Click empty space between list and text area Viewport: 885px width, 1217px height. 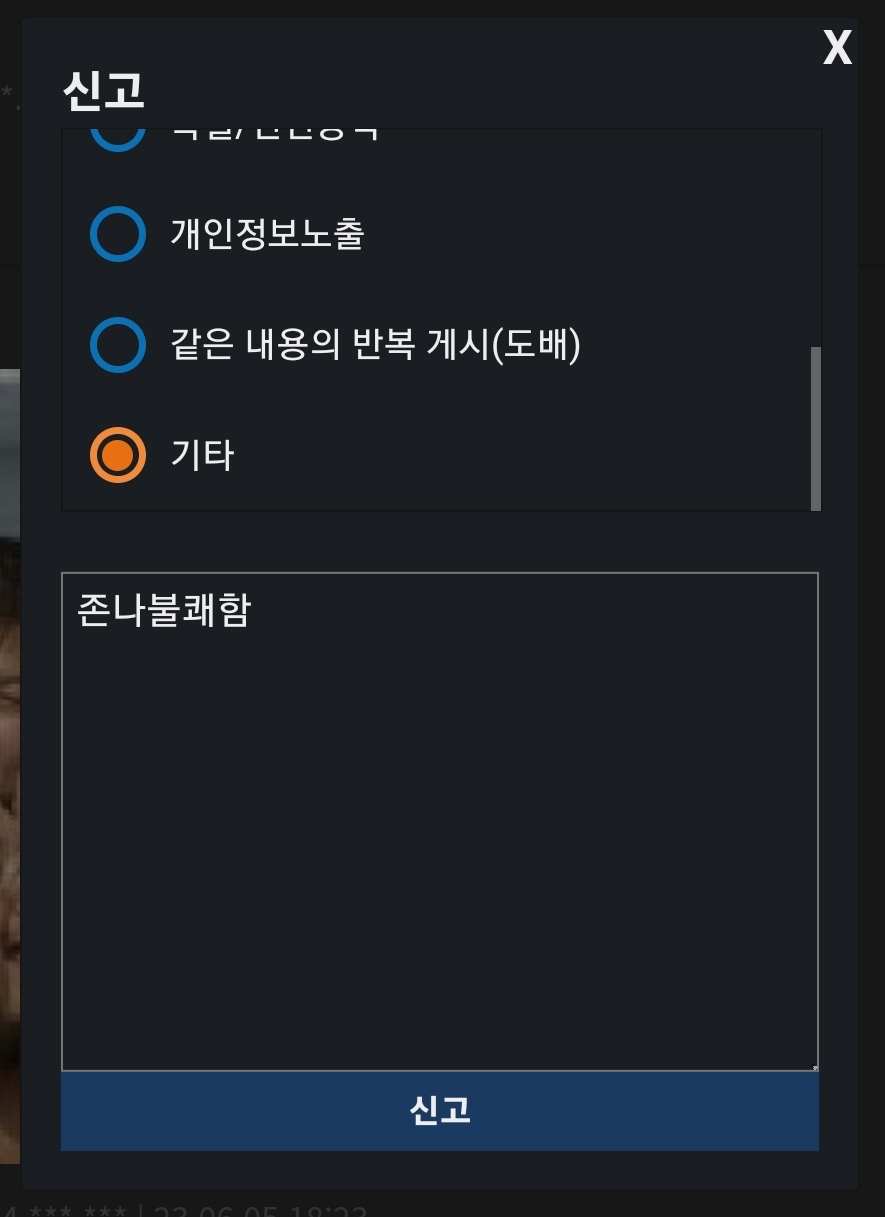440,541
